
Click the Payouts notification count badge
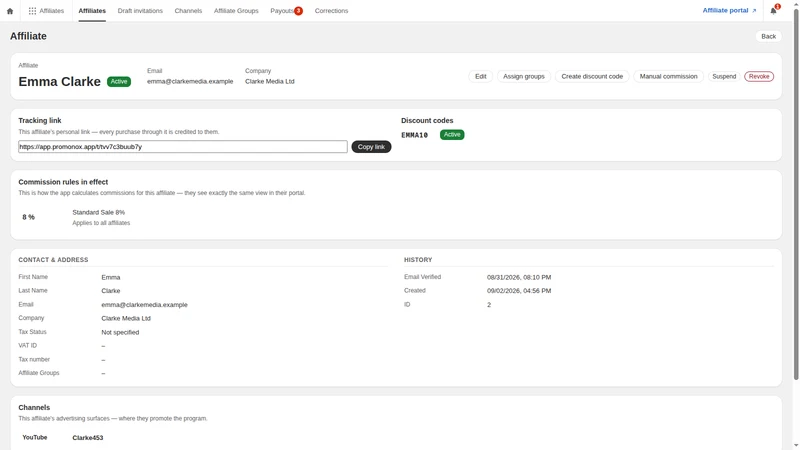pyautogui.click(x=298, y=11)
